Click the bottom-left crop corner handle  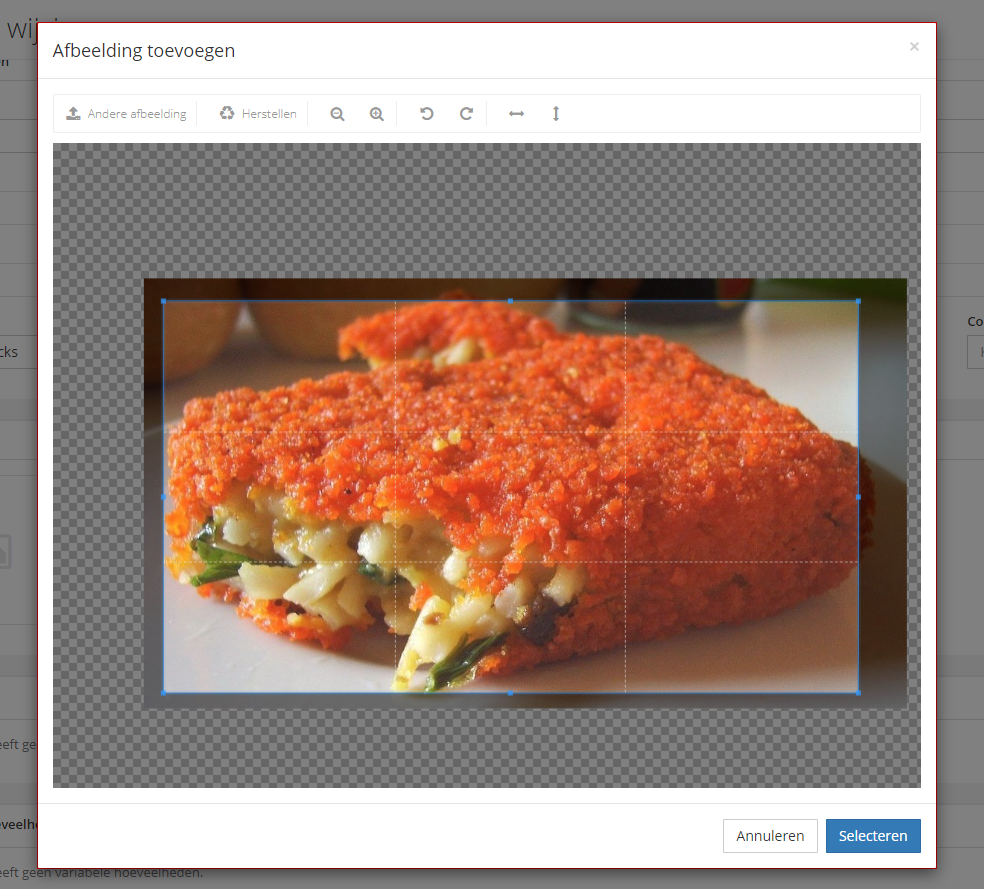coord(164,692)
